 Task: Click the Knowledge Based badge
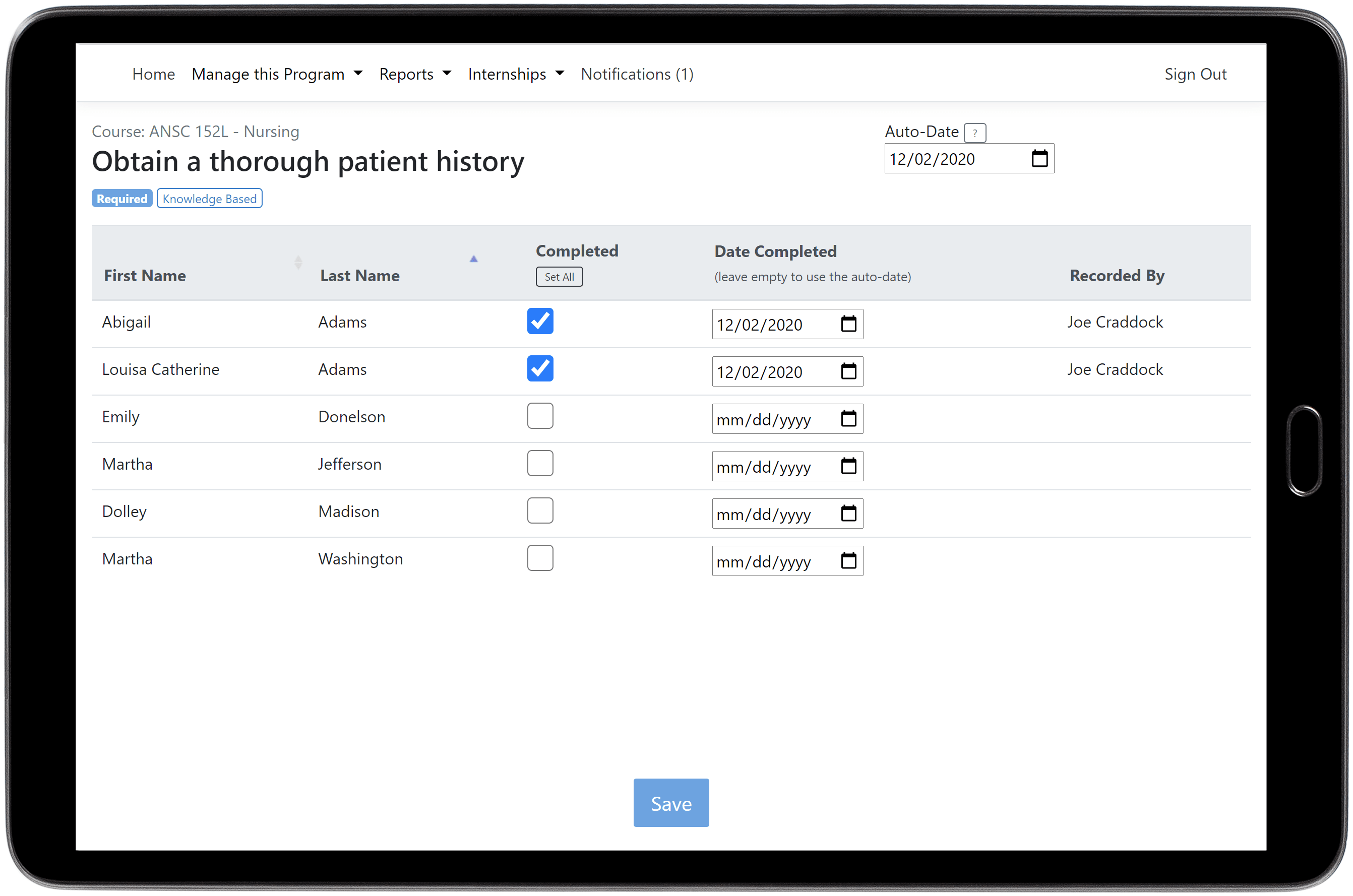[209, 198]
